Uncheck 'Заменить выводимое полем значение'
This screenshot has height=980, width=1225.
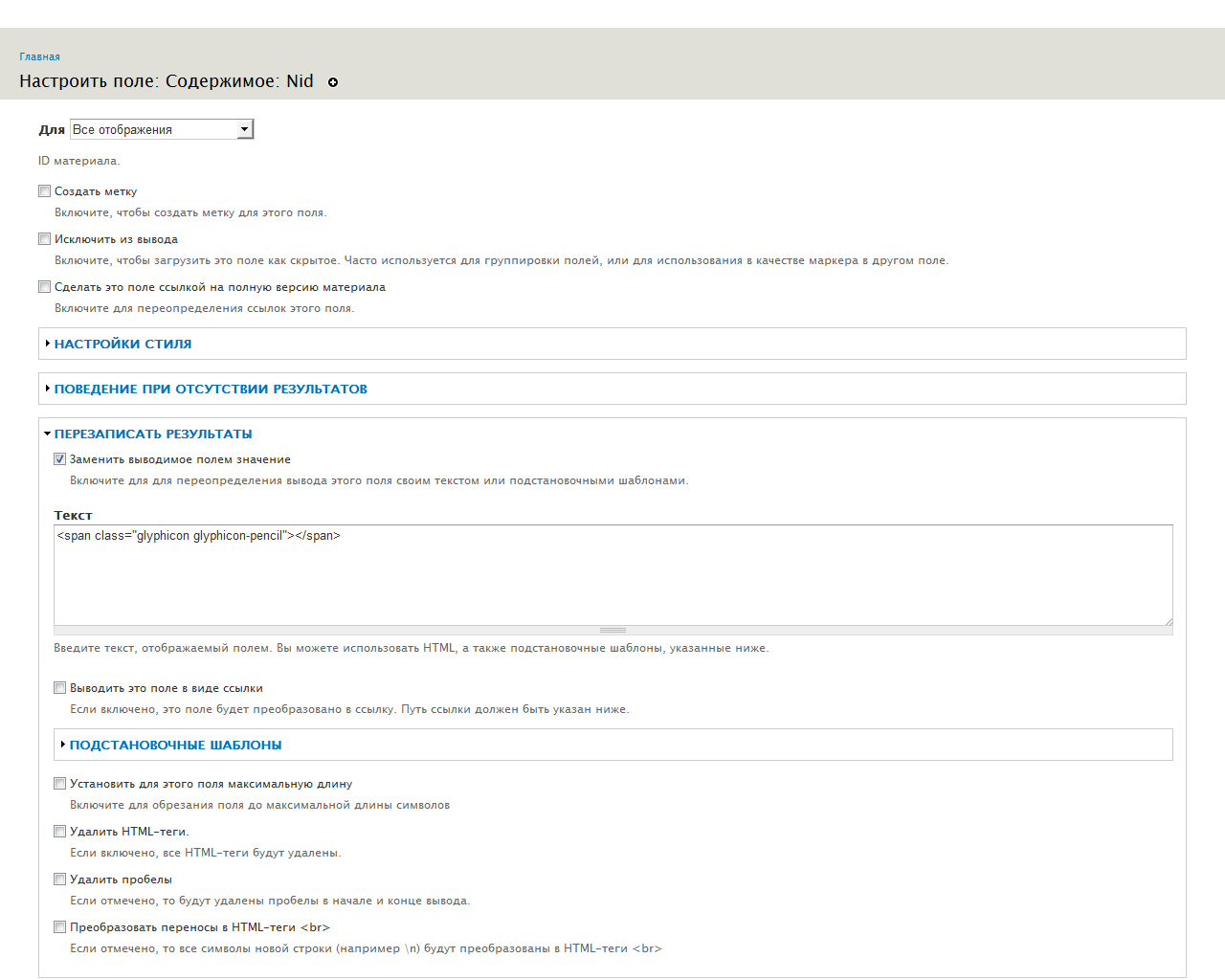(x=59, y=459)
